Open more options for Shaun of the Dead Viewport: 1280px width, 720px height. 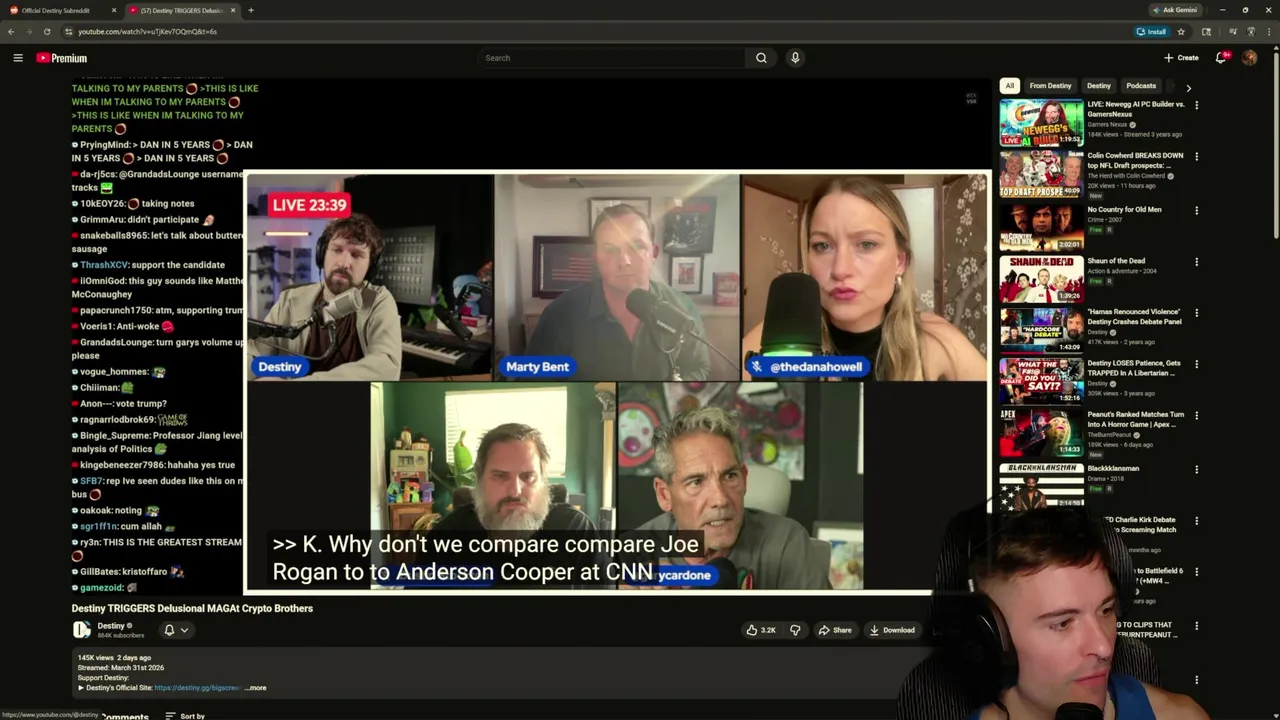[x=1196, y=262]
